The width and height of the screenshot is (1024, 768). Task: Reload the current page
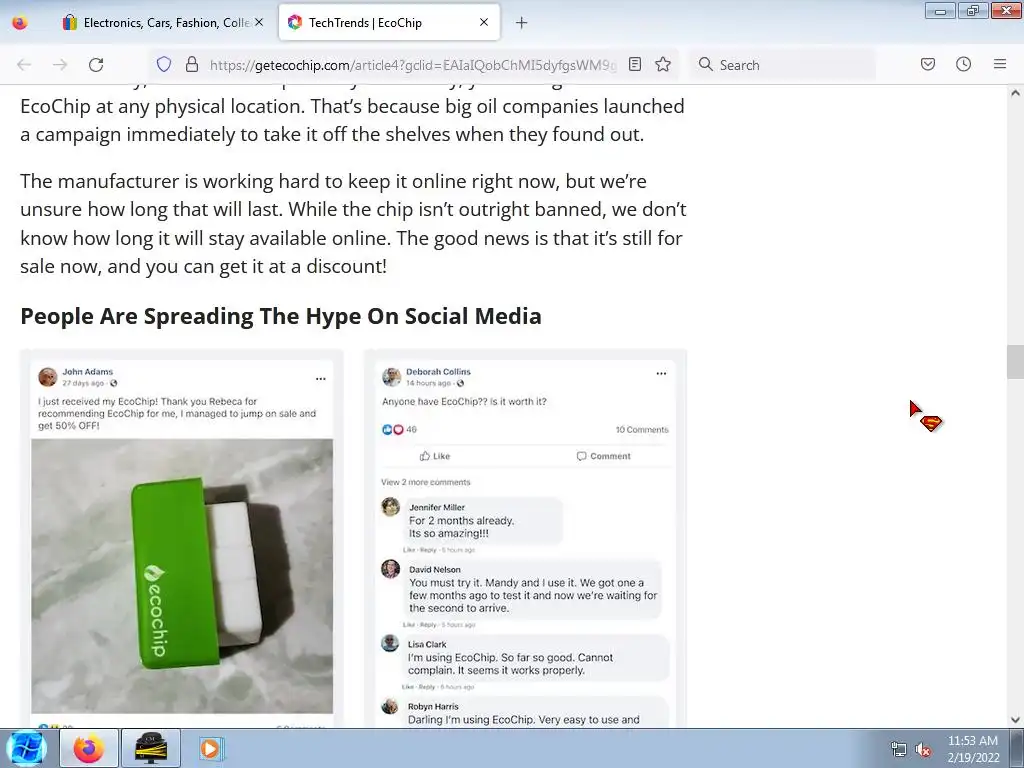[96, 65]
